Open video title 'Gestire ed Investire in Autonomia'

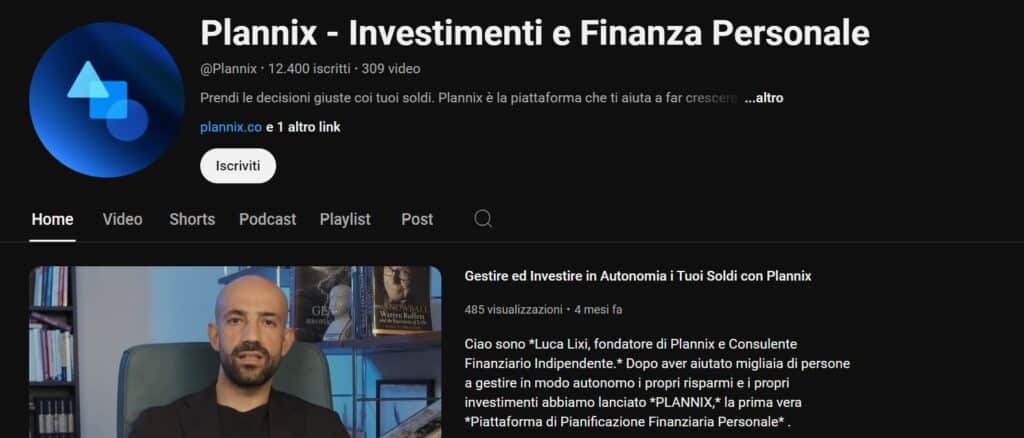coord(637,276)
